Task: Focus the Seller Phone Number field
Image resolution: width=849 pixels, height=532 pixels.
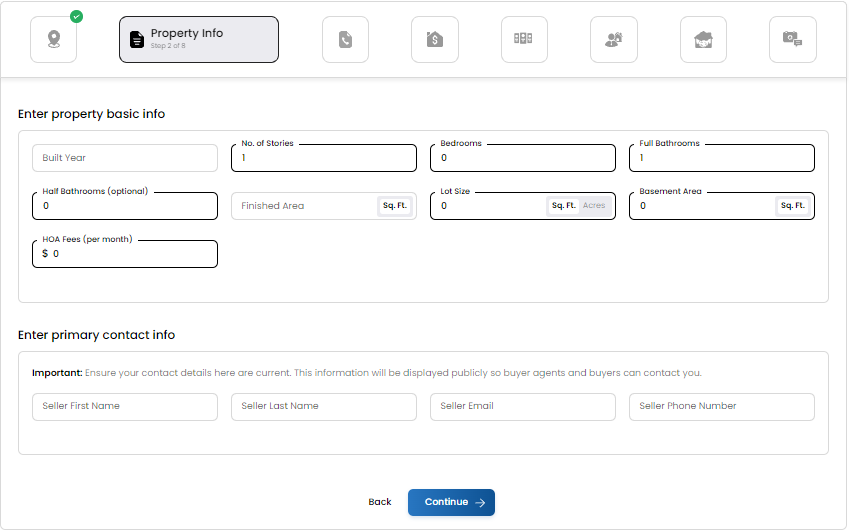Action: pos(722,406)
